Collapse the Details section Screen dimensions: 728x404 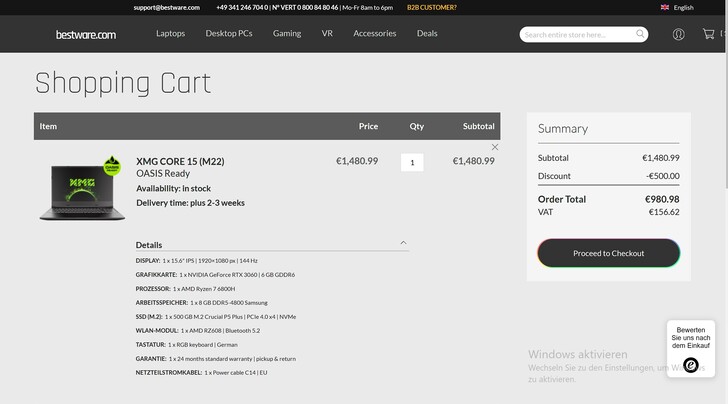click(403, 243)
